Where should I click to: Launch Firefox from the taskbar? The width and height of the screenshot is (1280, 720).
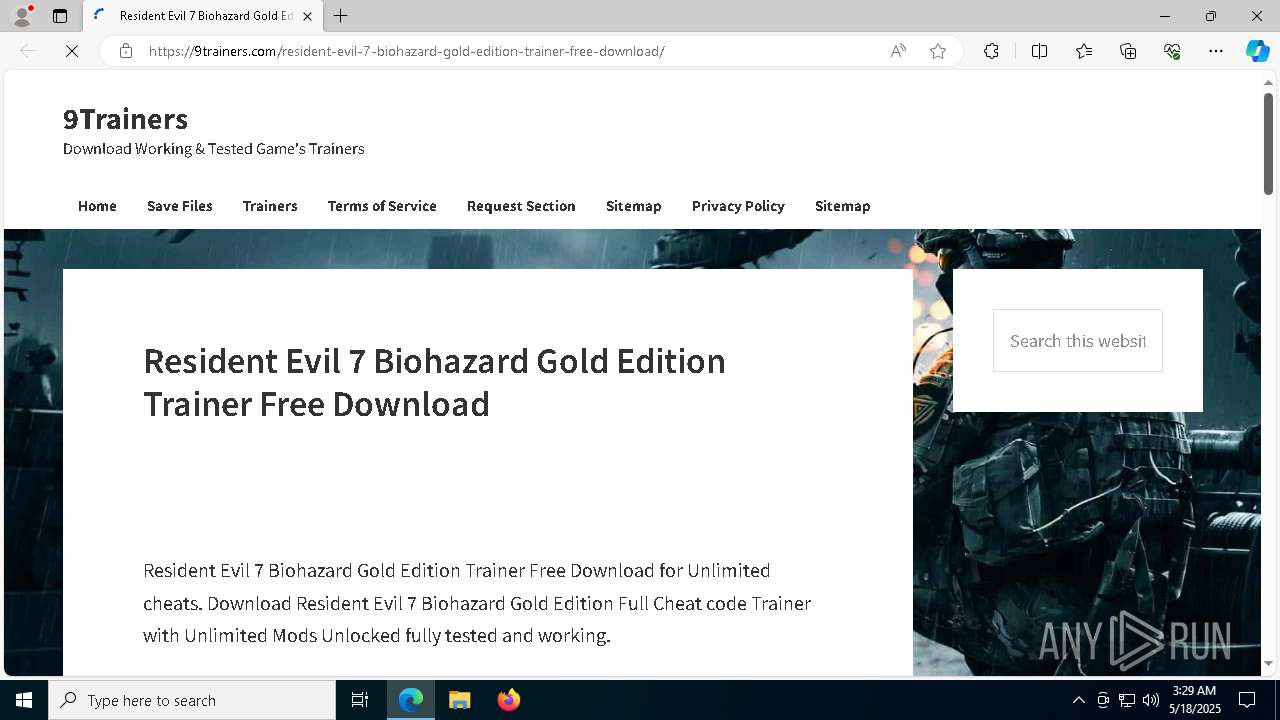pos(509,700)
